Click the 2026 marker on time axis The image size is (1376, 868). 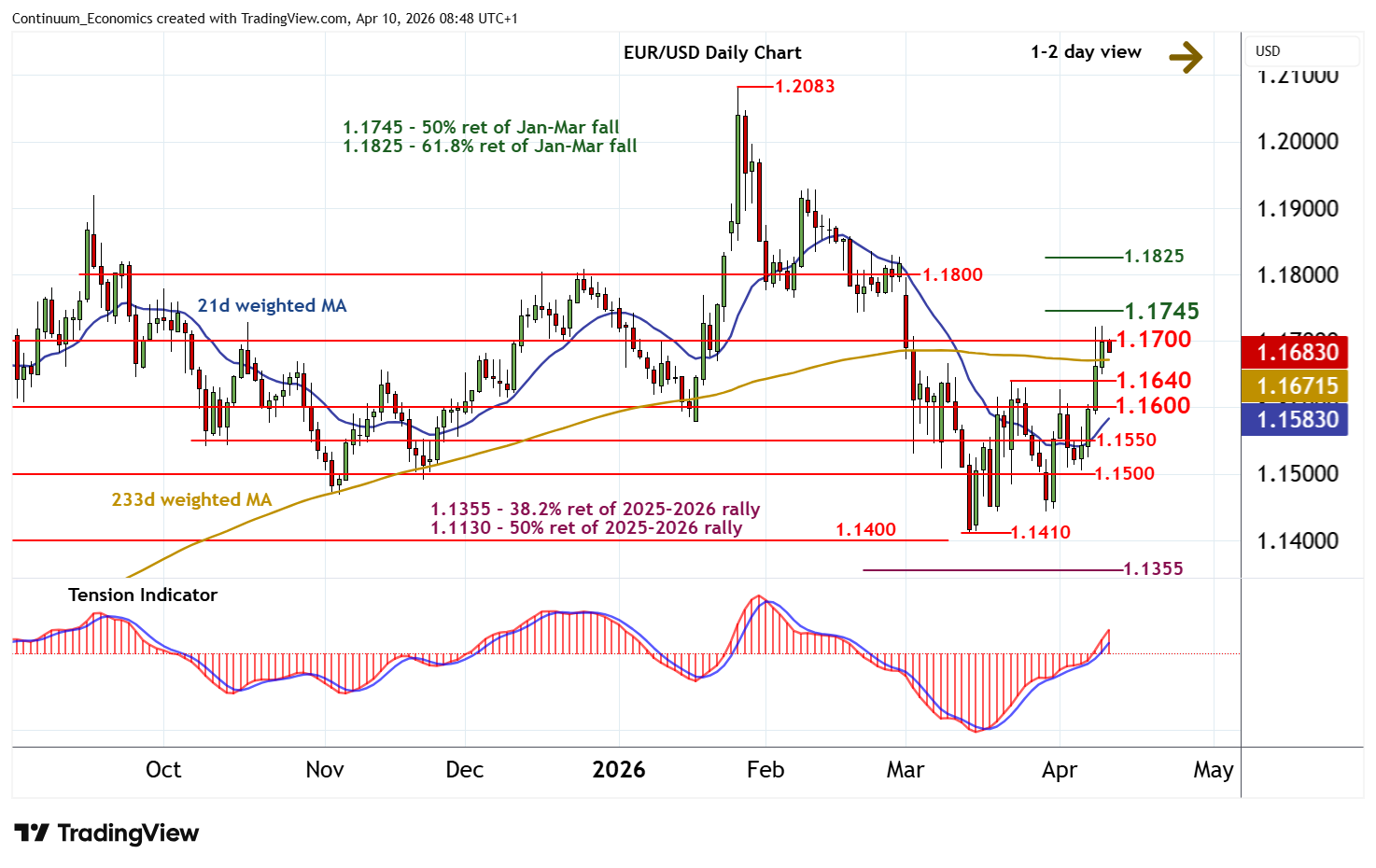tap(619, 770)
